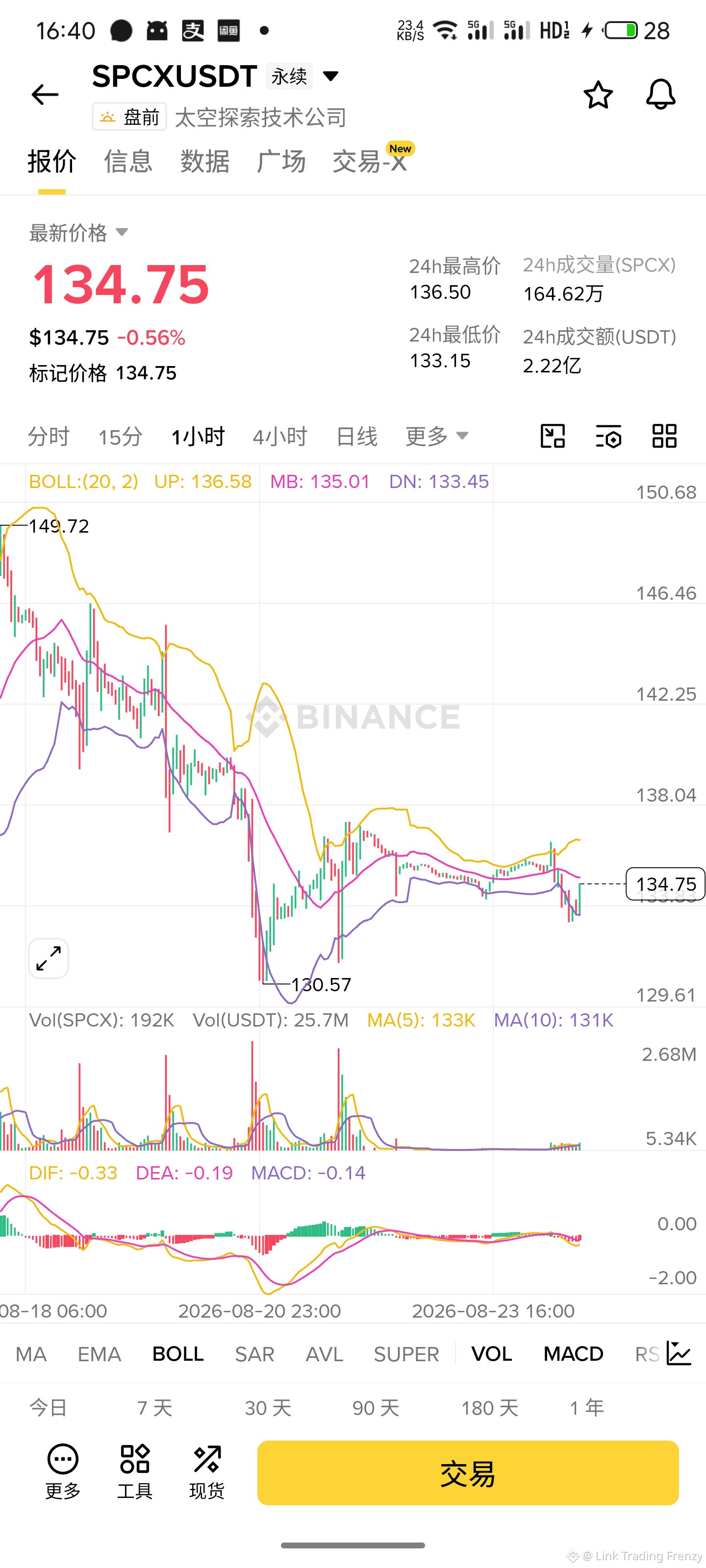
Task: Tap the Vol(SPCX): 192K legend
Action: coord(101,1020)
